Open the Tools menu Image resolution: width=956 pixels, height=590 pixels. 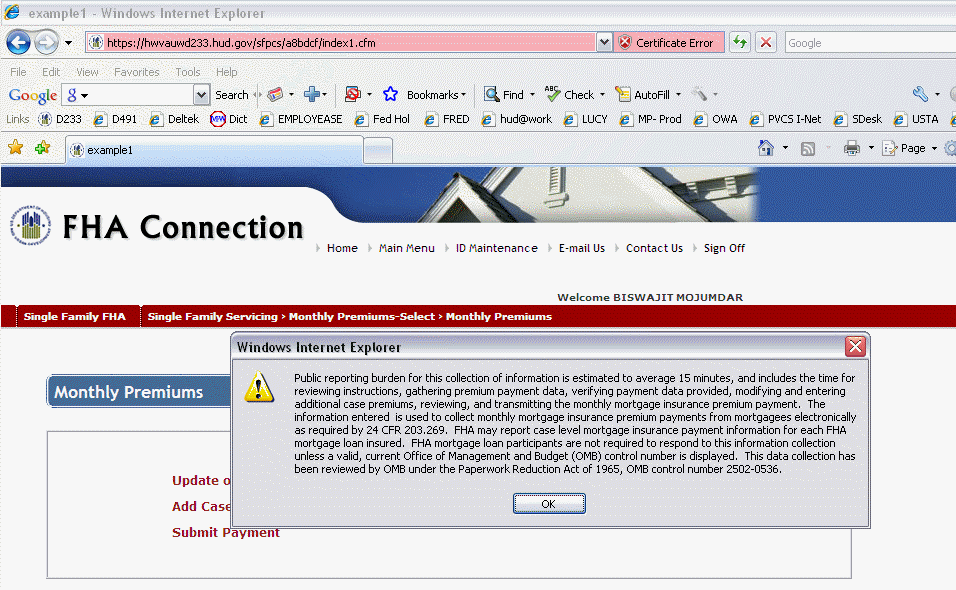click(187, 72)
